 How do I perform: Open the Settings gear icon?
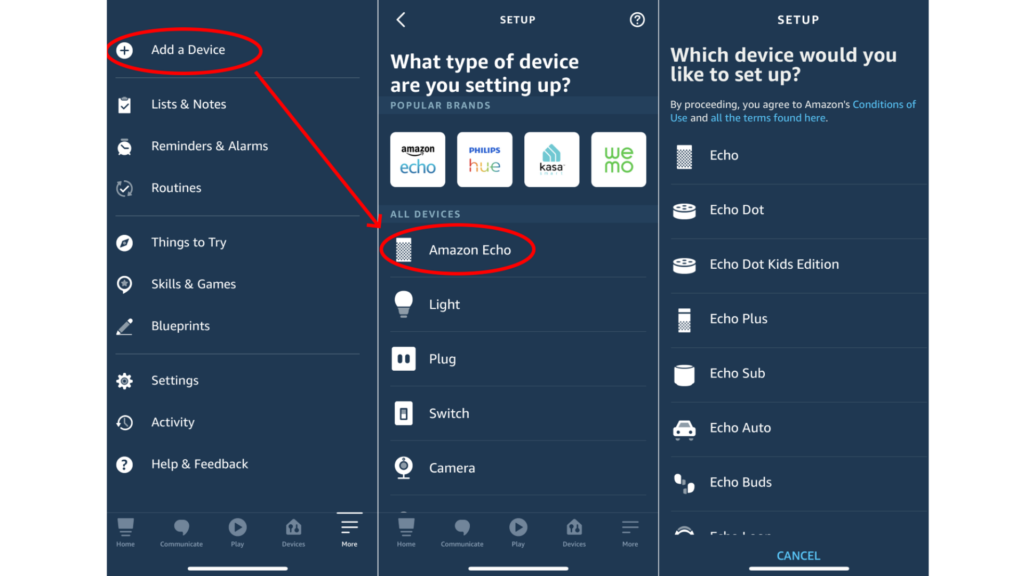124,381
